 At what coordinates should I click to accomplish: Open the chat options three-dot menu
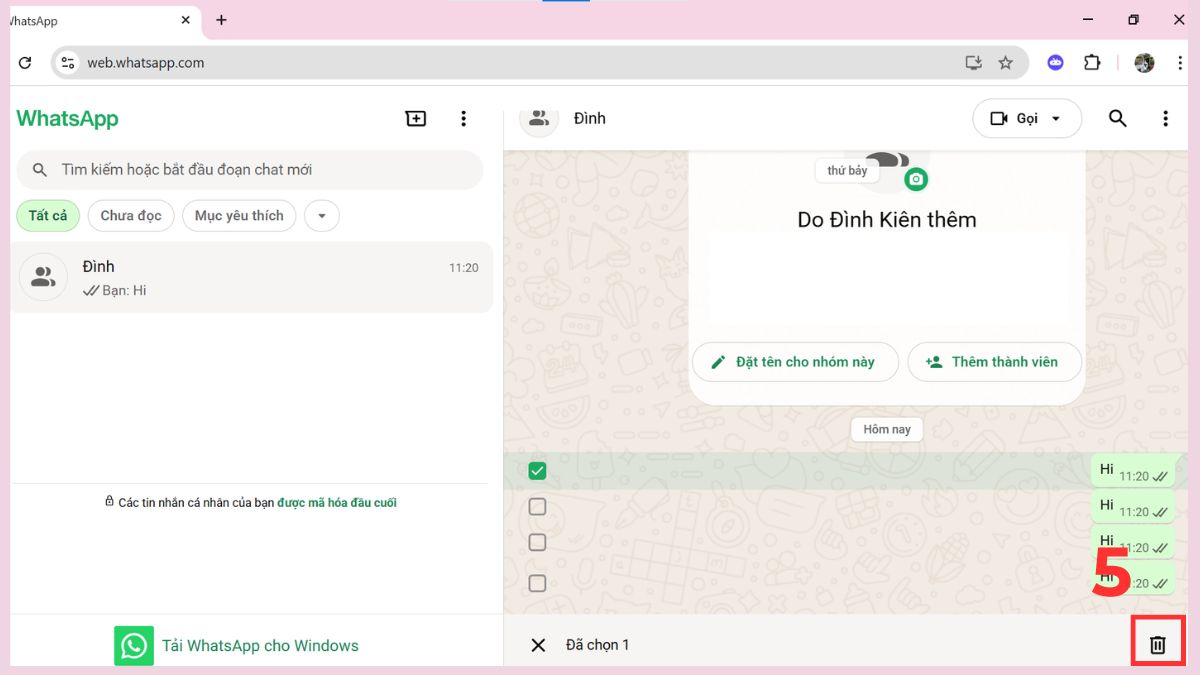pyautogui.click(x=1165, y=118)
